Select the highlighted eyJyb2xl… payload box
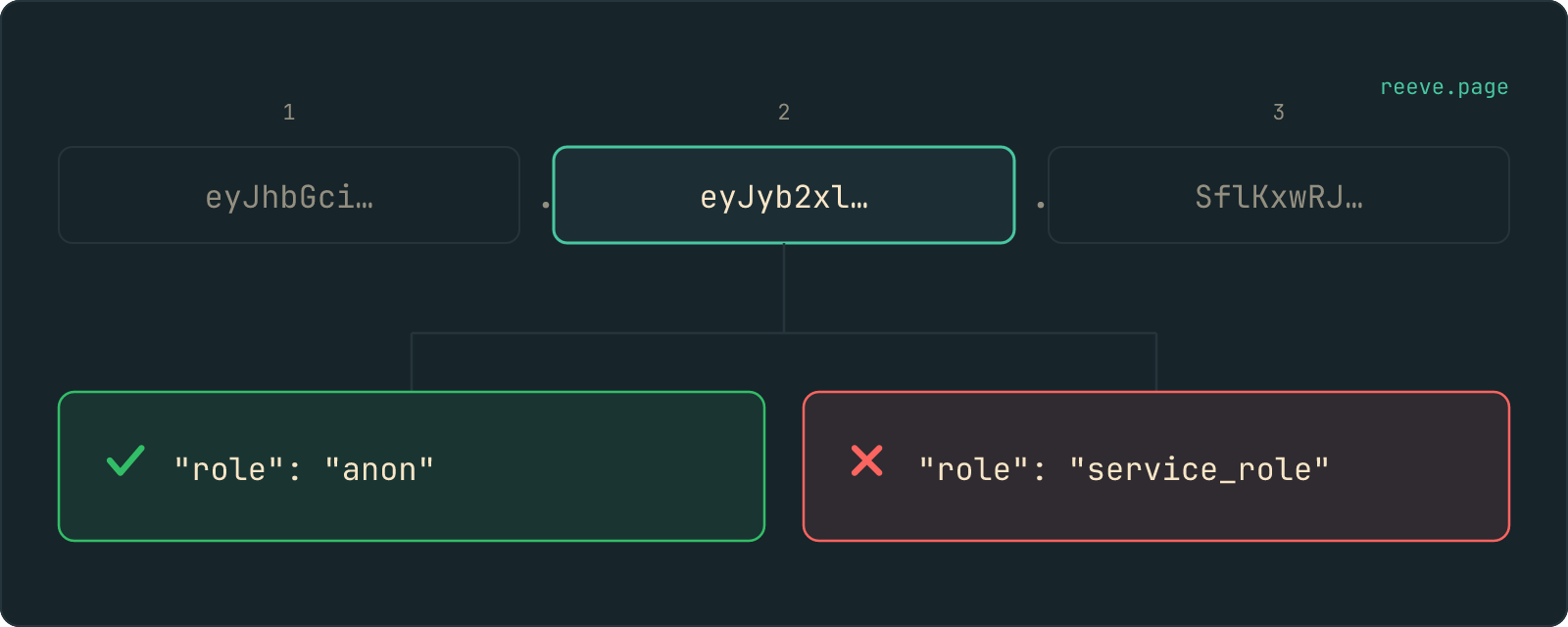The height and width of the screenshot is (627, 1568). [784, 195]
